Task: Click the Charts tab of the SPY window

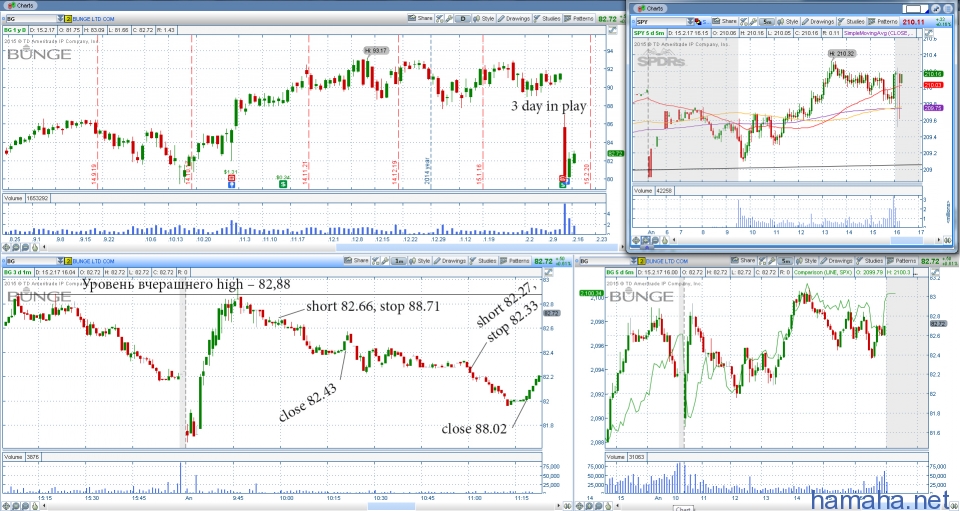Action: (650, 9)
